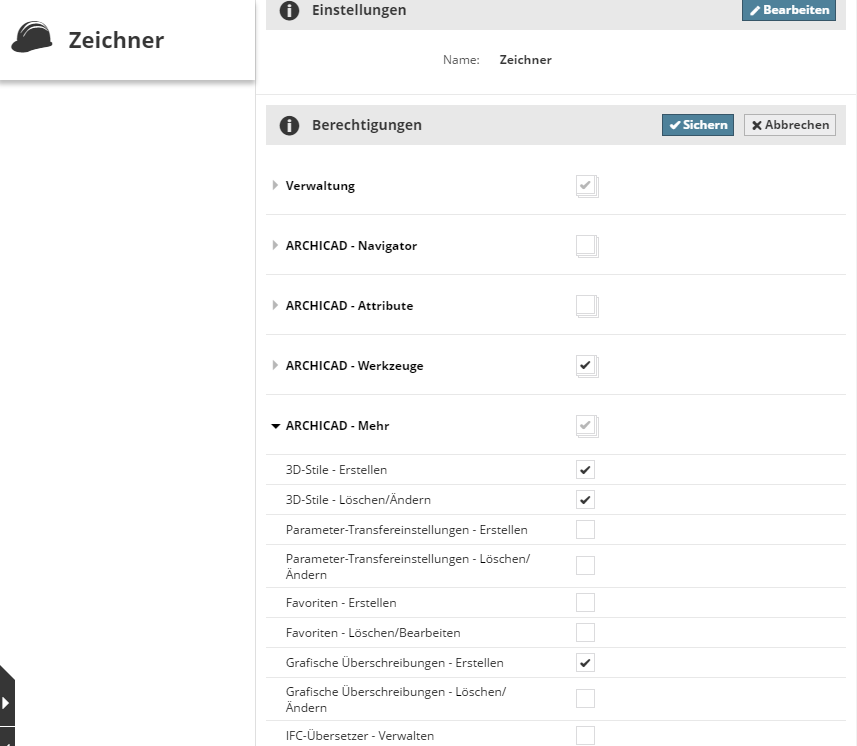Cancel changes with the Abbrechen button
857x746 pixels.
point(789,125)
